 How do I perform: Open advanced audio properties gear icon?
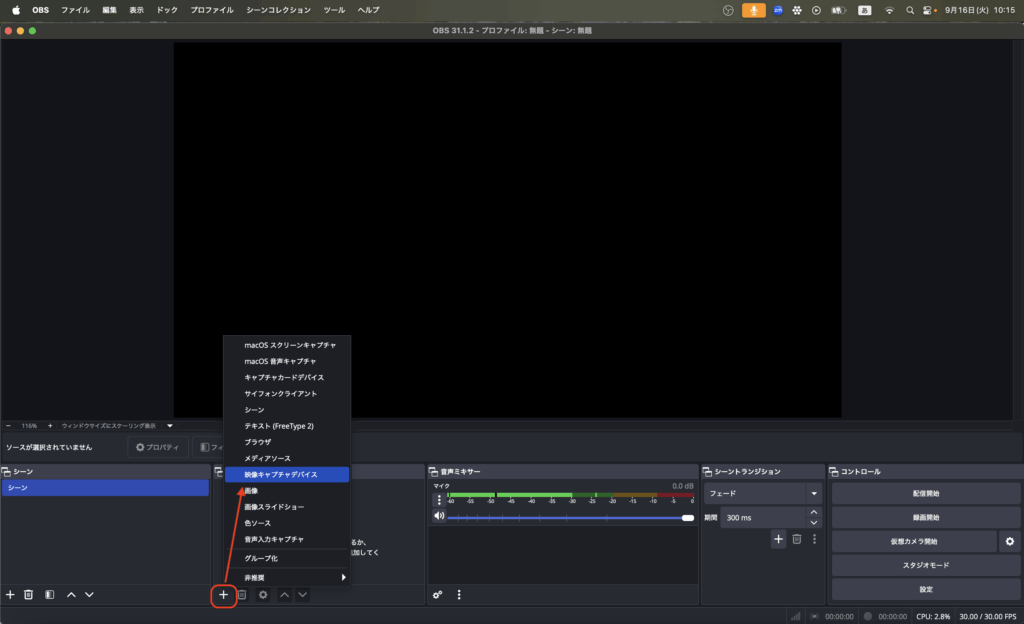(437, 594)
